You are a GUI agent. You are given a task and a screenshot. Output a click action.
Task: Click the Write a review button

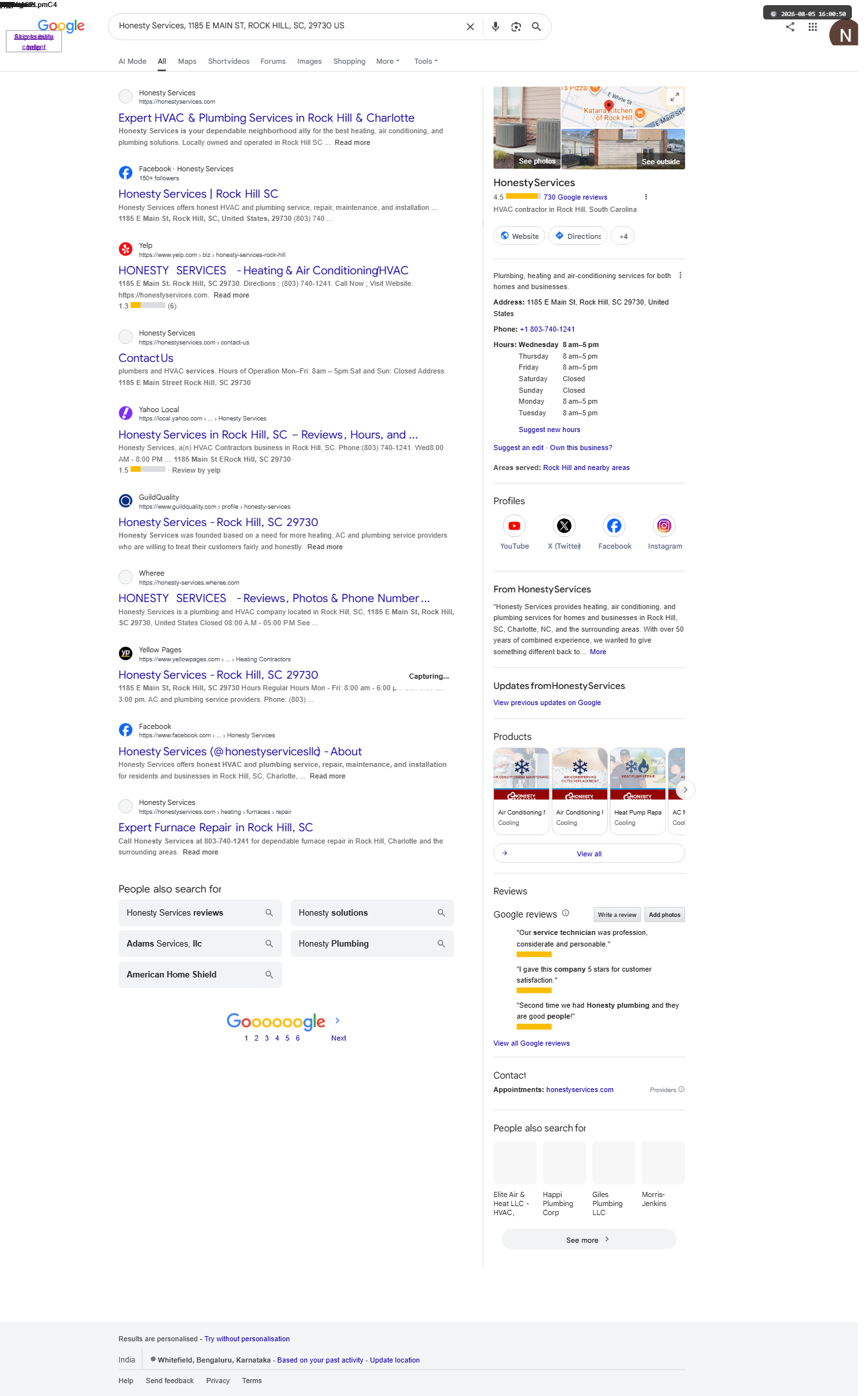coord(617,915)
